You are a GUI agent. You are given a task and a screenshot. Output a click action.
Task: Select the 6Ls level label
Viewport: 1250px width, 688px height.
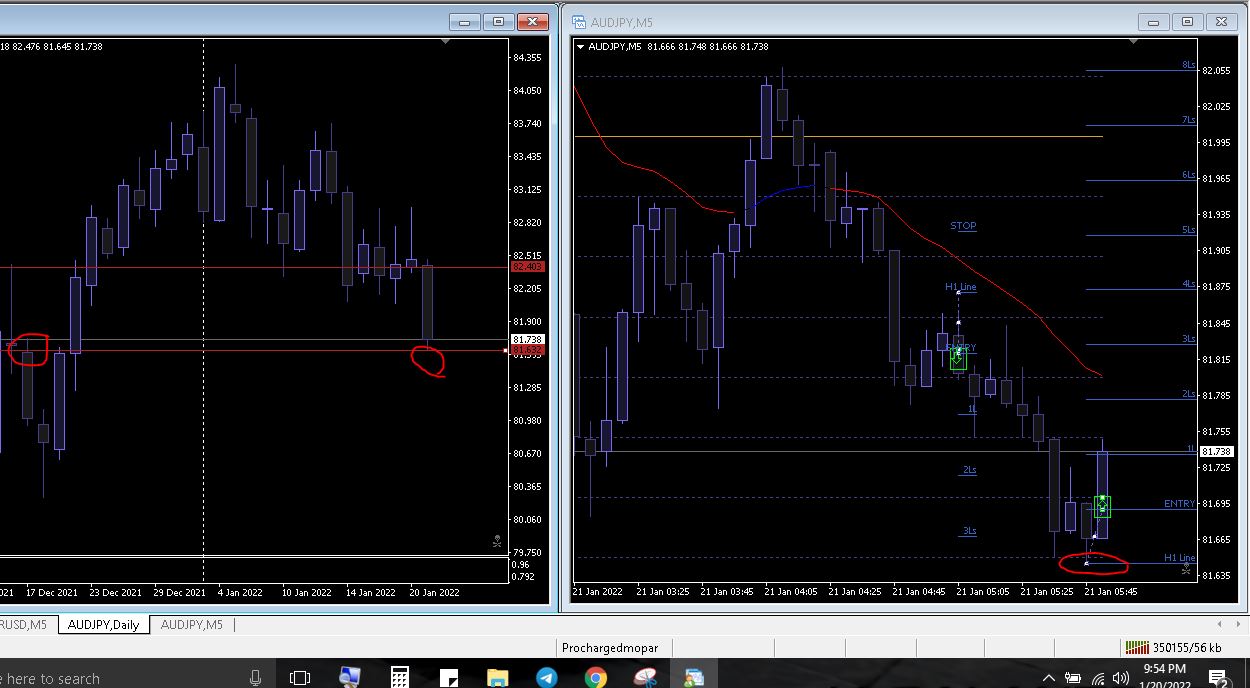click(x=1188, y=175)
